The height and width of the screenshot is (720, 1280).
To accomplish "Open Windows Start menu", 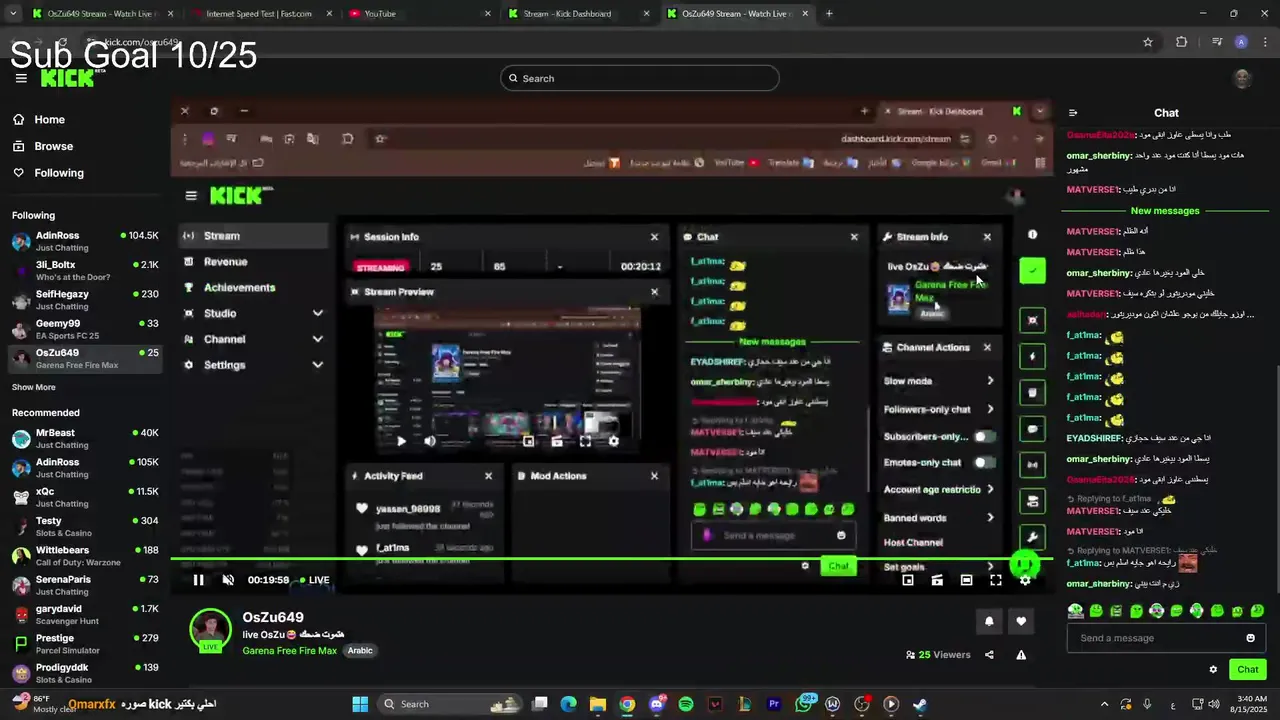I will [x=360, y=704].
